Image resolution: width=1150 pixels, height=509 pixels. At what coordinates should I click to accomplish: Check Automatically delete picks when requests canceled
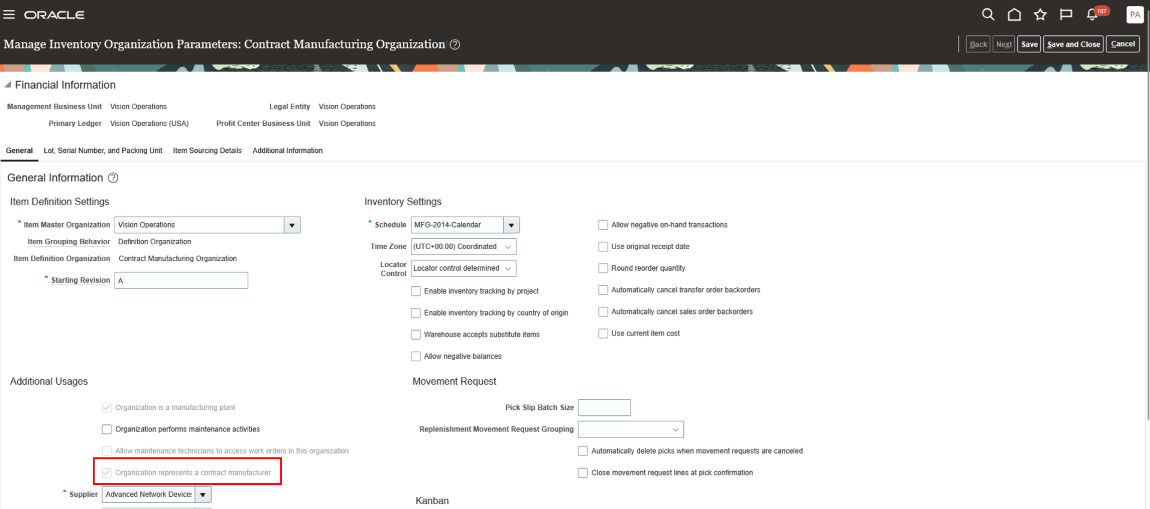click(583, 451)
